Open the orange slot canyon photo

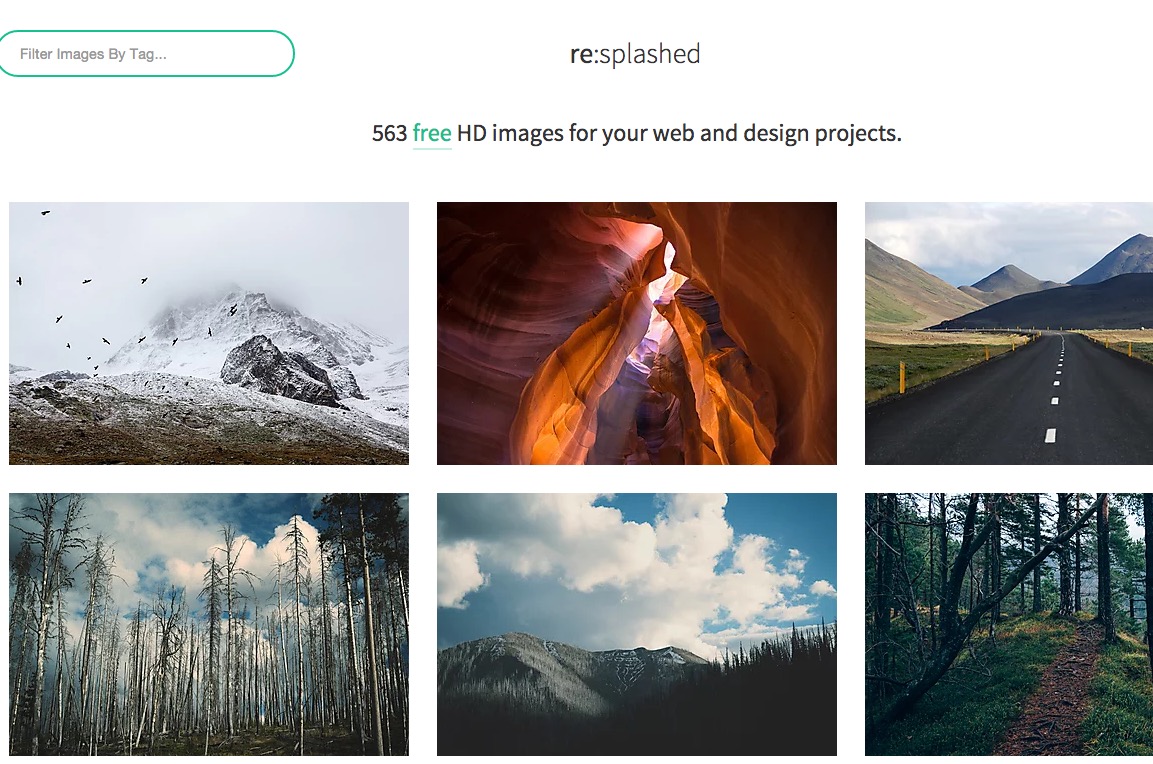click(x=637, y=333)
